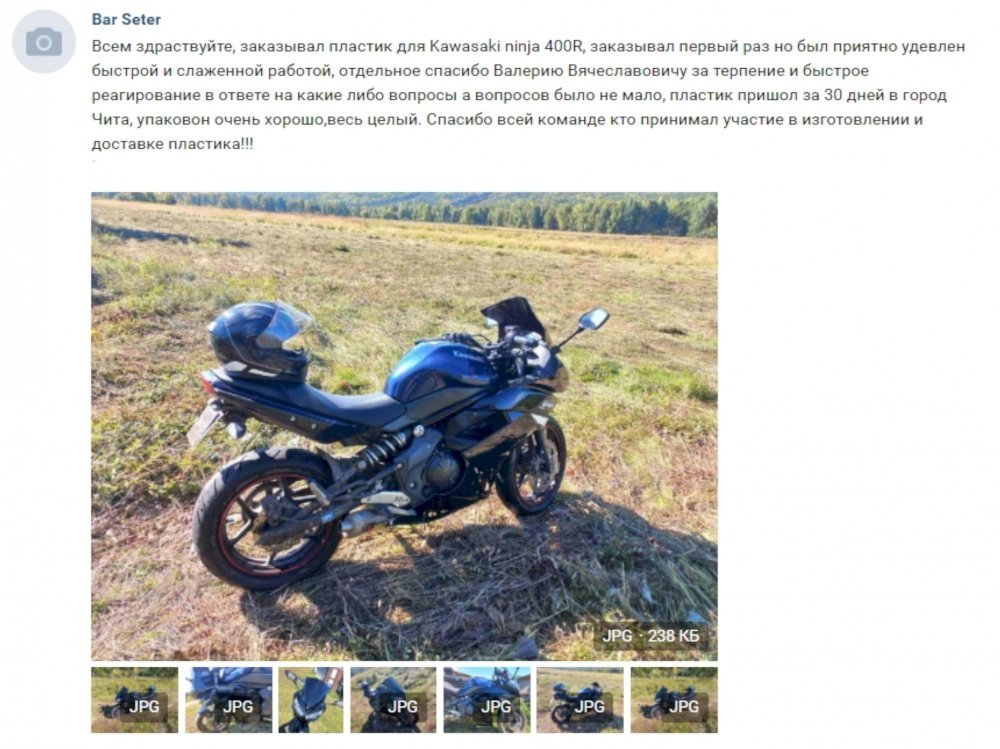Screen dimensions: 1000x749
Task: Open the last JPG thumbnail in the row
Action: [x=674, y=700]
